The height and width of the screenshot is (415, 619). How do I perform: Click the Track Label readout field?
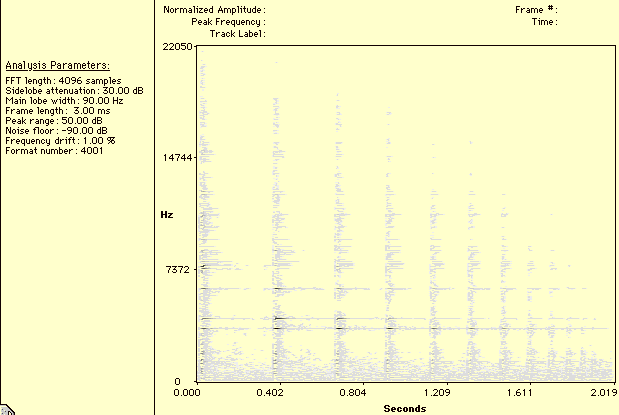click(237, 33)
